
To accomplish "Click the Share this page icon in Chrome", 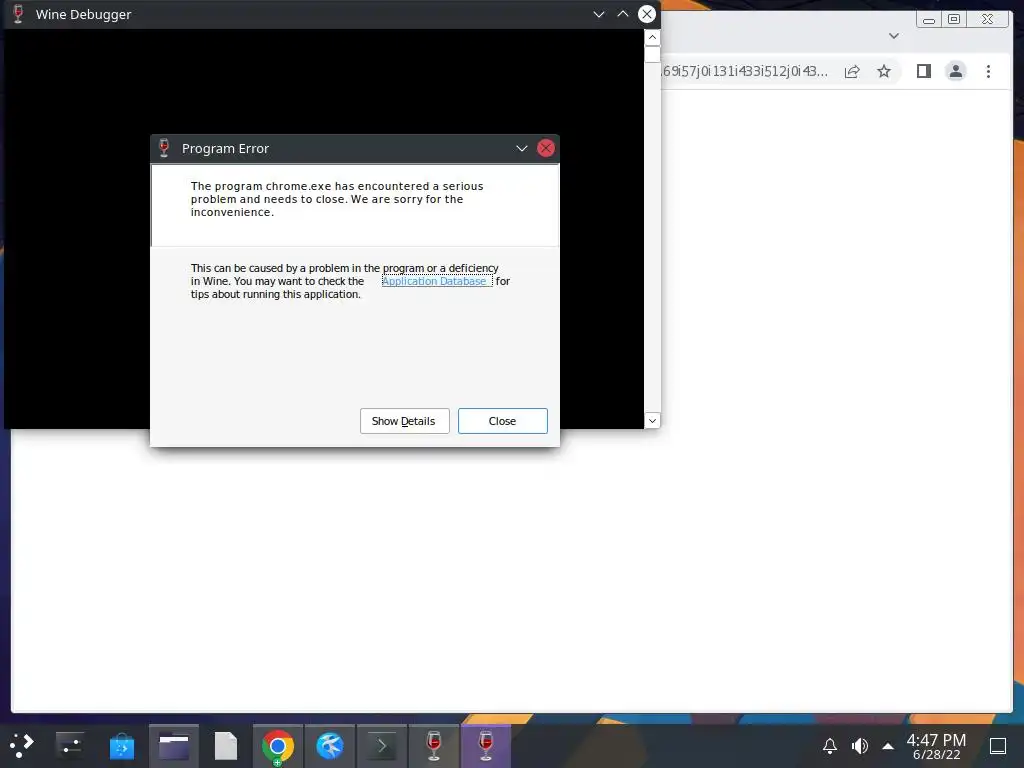I will [x=852, y=71].
